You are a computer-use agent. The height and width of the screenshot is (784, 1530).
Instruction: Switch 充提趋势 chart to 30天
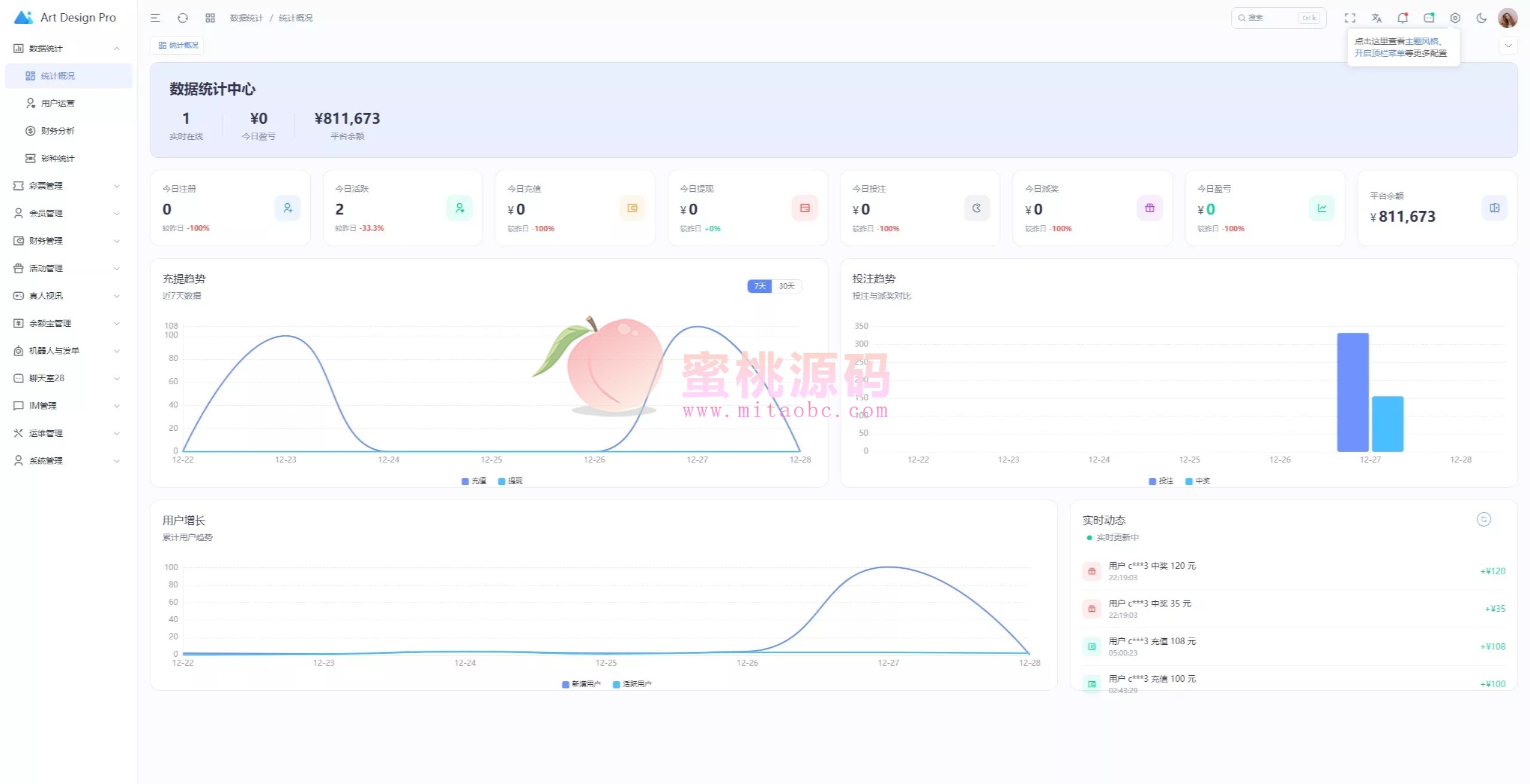click(787, 286)
